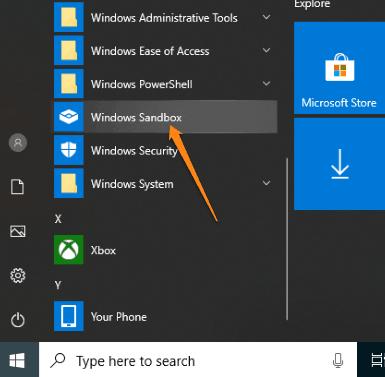Image resolution: width=385 pixels, height=377 pixels.
Task: Expand the Windows System chevron
Action: 266,183
